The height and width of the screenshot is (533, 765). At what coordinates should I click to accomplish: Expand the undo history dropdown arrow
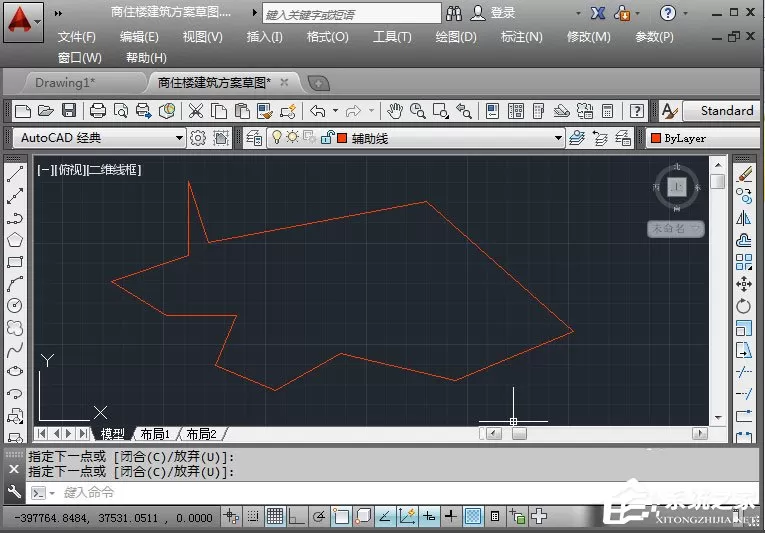pyautogui.click(x=335, y=111)
